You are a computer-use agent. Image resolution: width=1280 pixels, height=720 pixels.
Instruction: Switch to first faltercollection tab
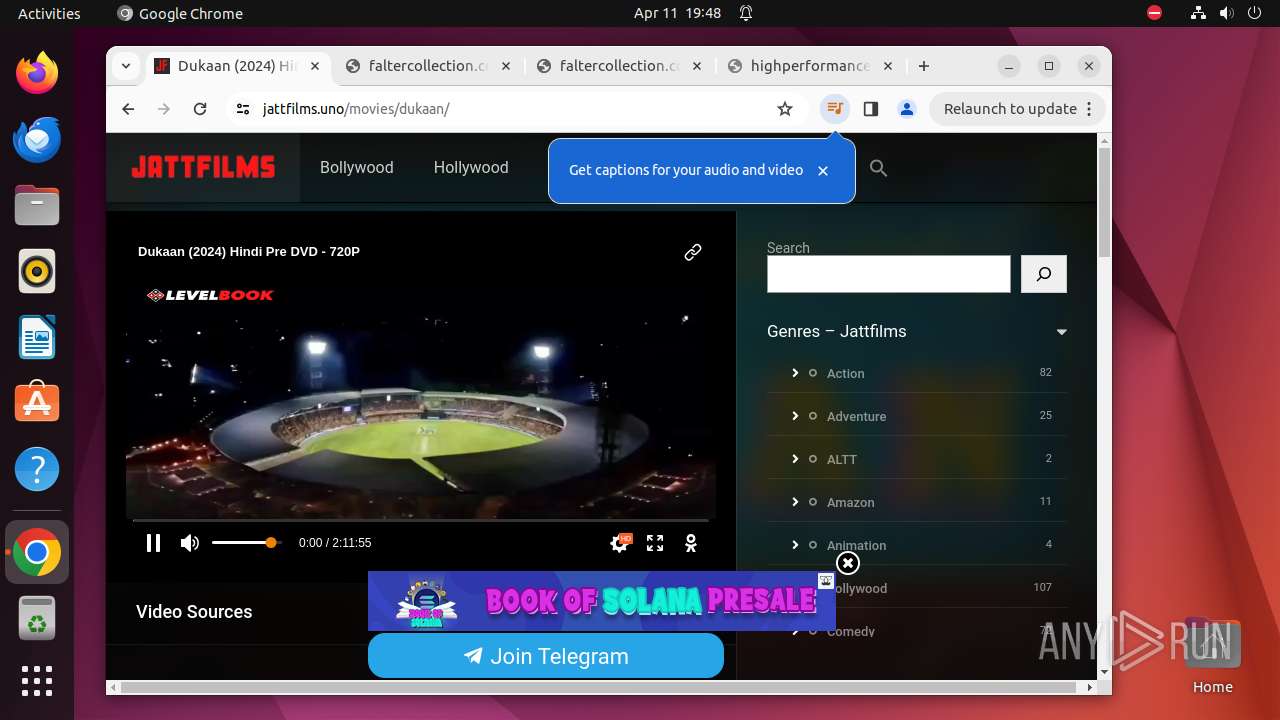click(428, 66)
